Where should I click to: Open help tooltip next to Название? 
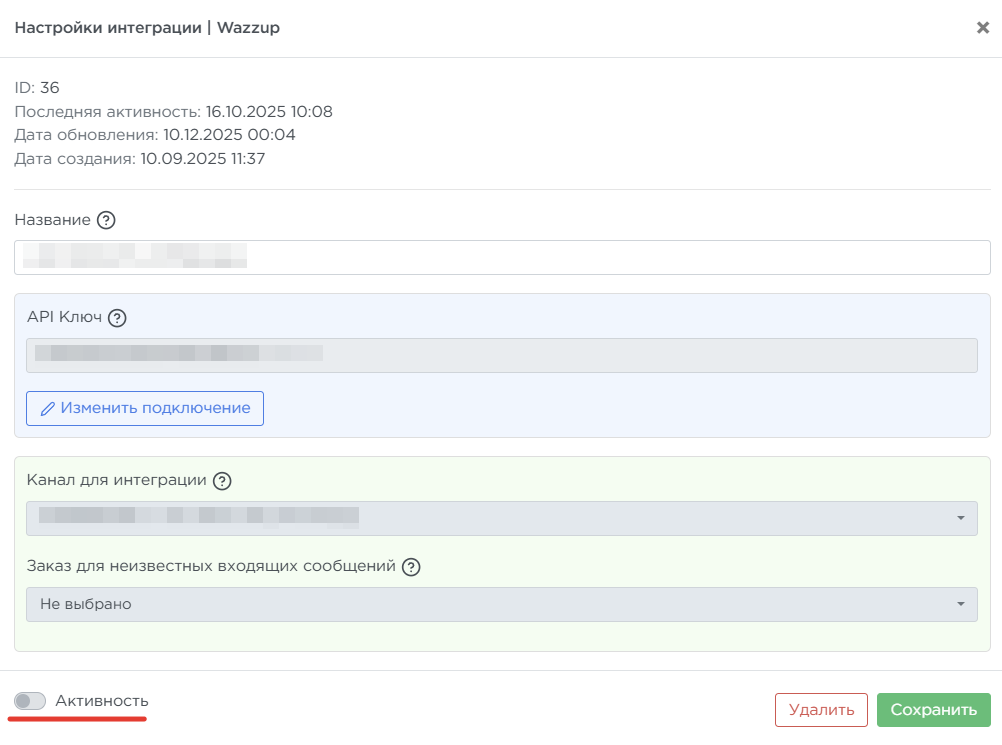click(x=106, y=220)
